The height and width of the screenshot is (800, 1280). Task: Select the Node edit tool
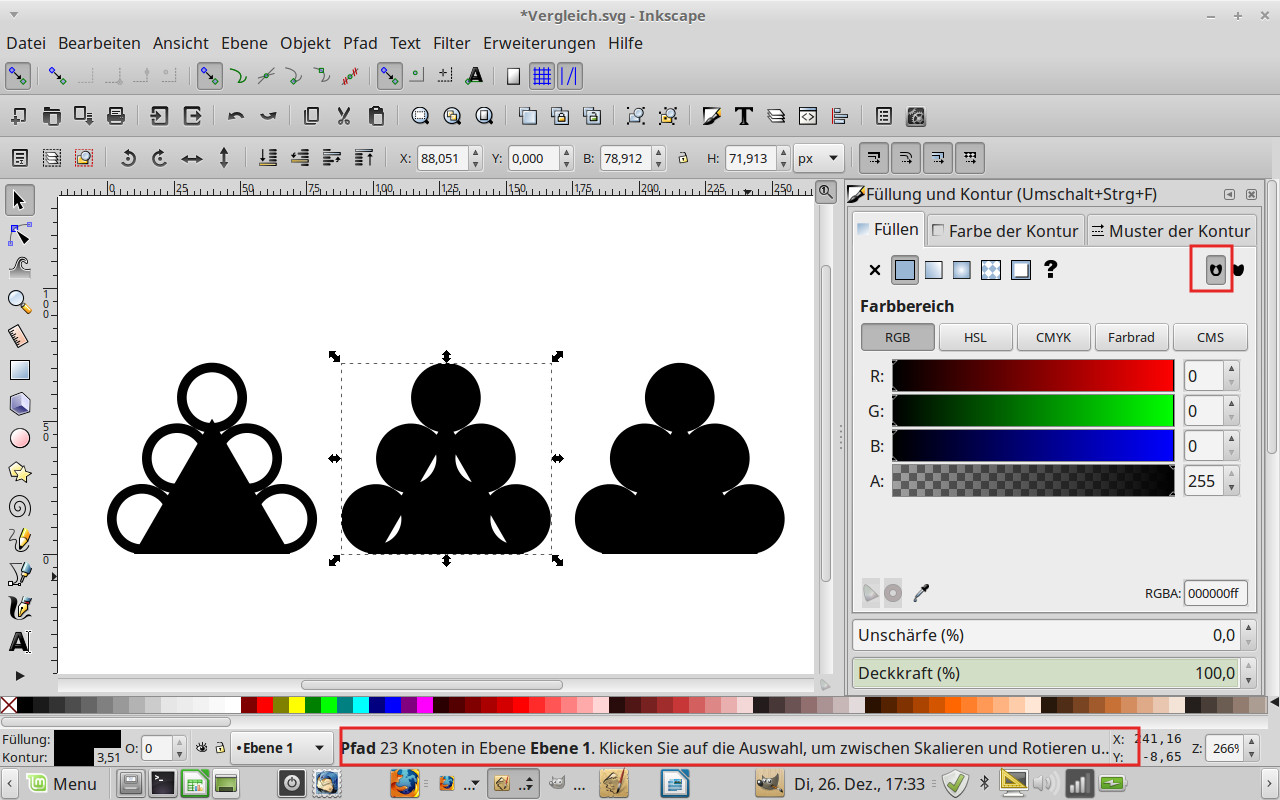pos(20,234)
